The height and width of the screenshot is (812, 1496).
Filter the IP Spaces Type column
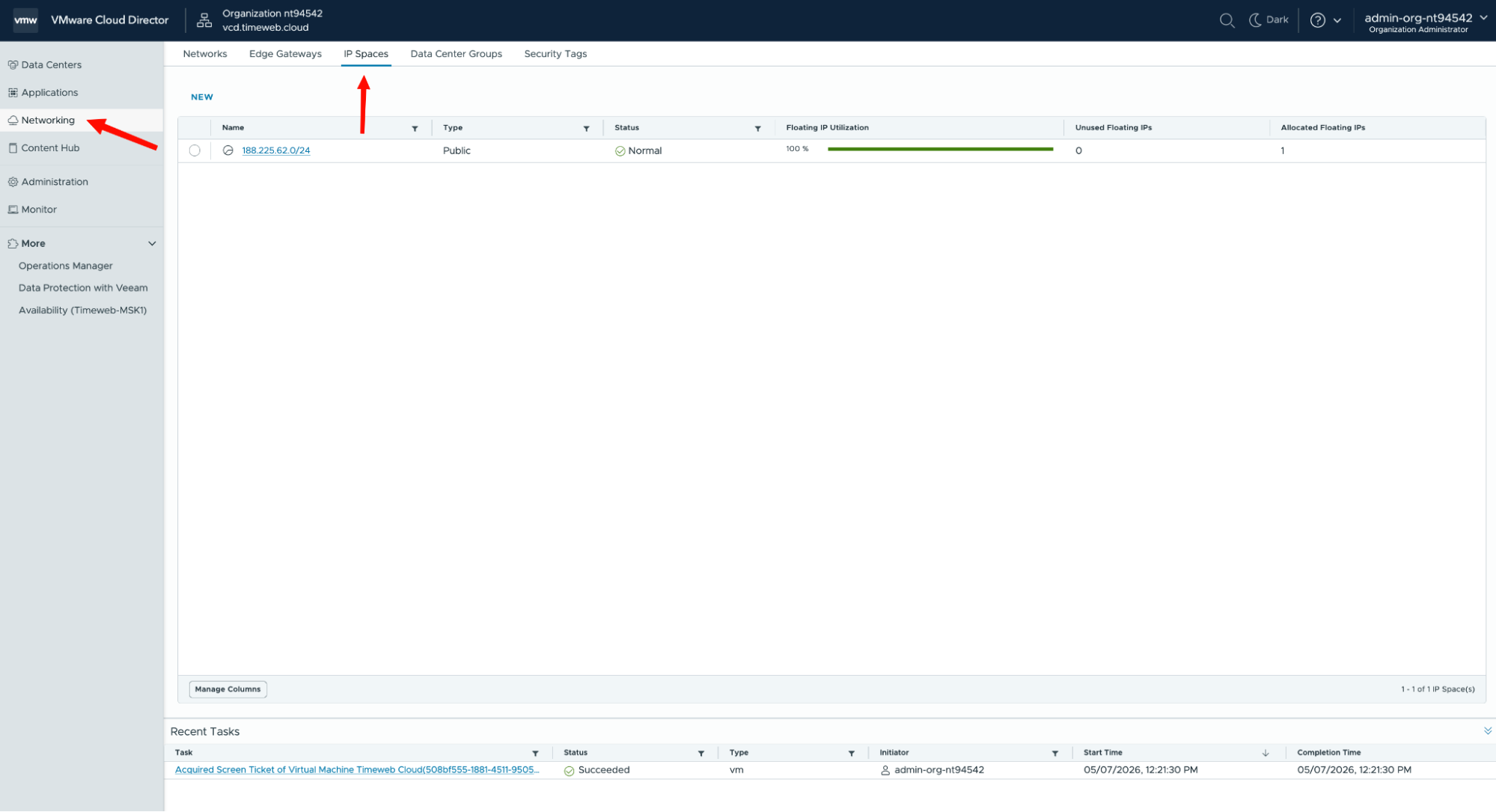click(x=586, y=129)
